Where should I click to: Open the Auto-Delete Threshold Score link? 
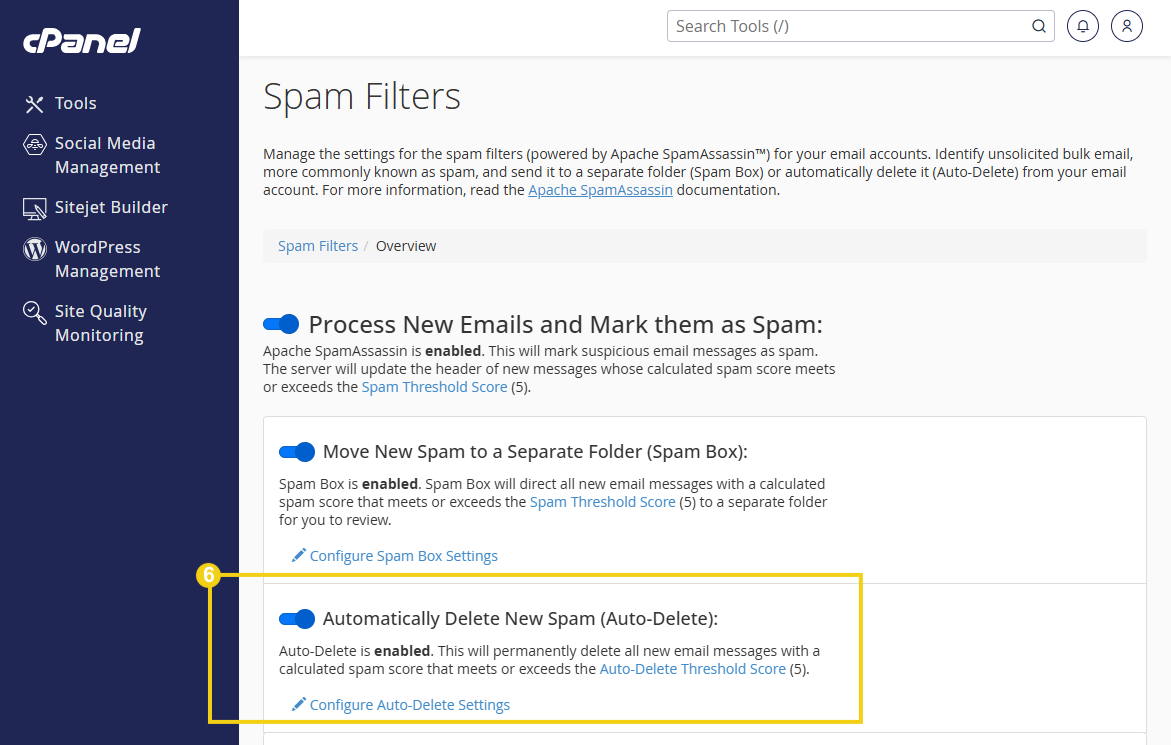pos(692,668)
